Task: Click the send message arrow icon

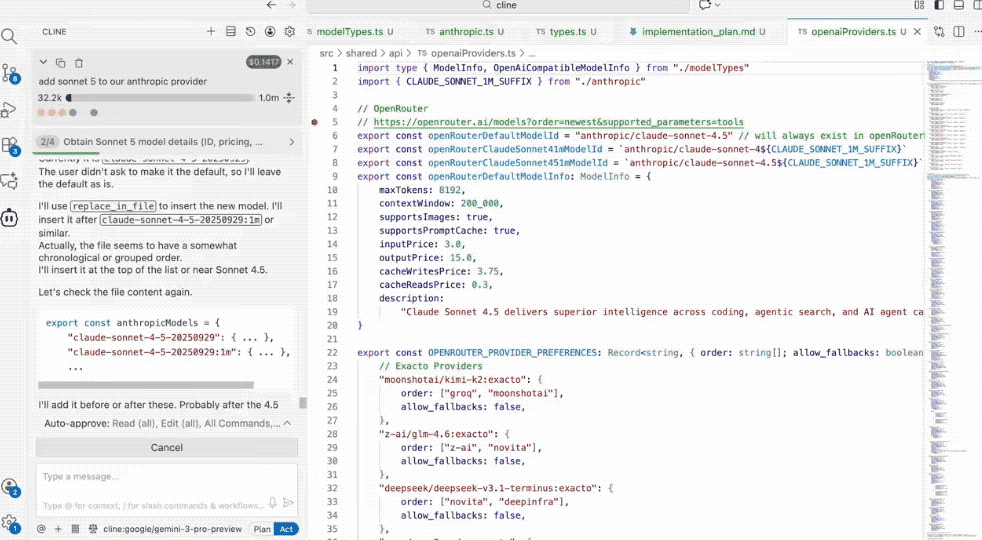Action: pos(288,502)
